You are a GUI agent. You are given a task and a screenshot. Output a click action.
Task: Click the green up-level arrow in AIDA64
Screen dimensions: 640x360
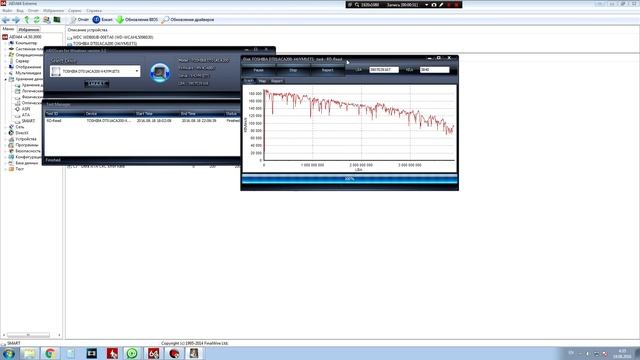pos(27,20)
